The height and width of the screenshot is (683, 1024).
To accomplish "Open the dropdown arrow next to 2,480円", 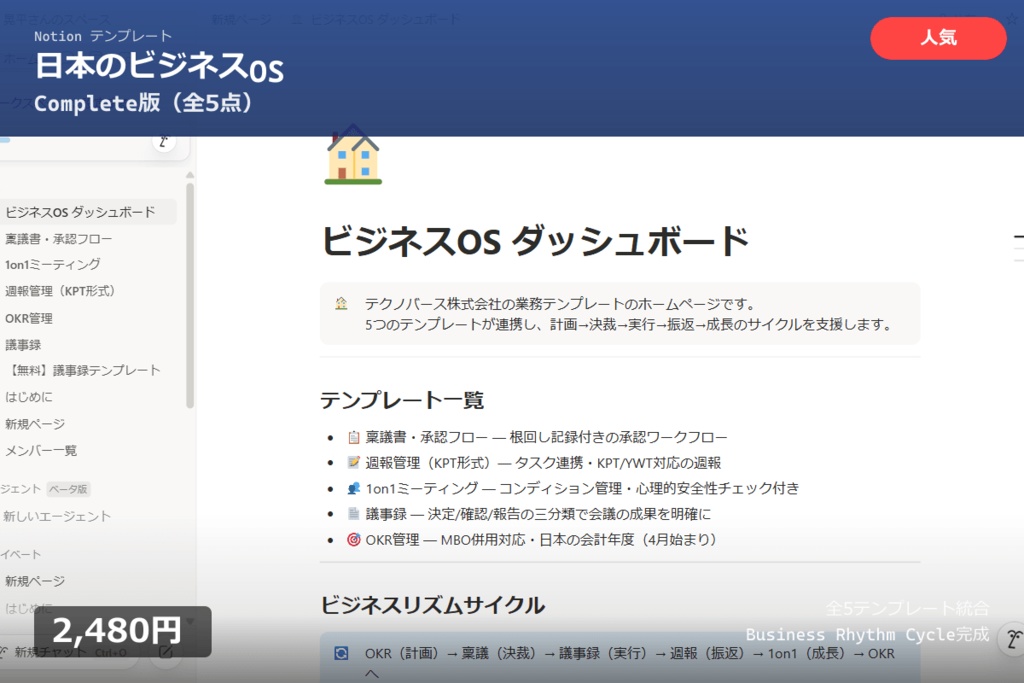I will pyautogui.click(x=190, y=622).
